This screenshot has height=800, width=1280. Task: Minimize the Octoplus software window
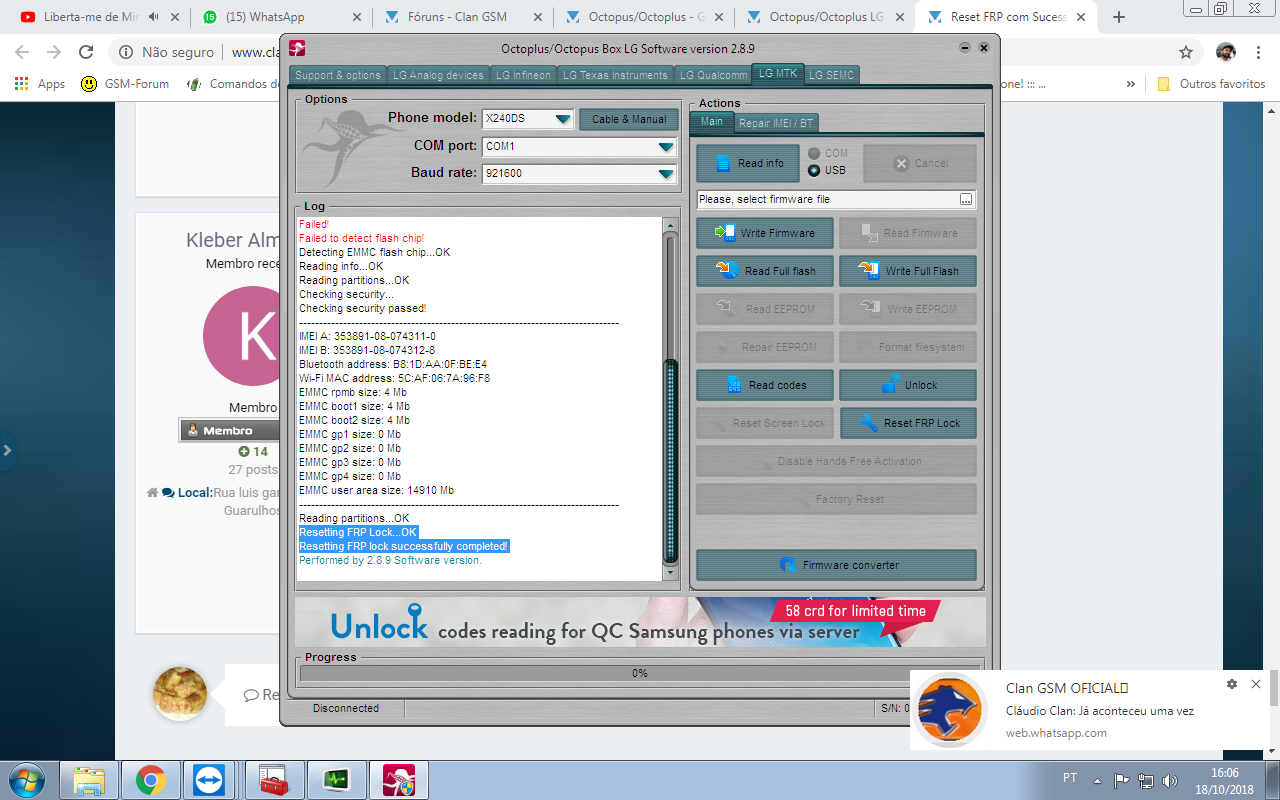point(964,48)
